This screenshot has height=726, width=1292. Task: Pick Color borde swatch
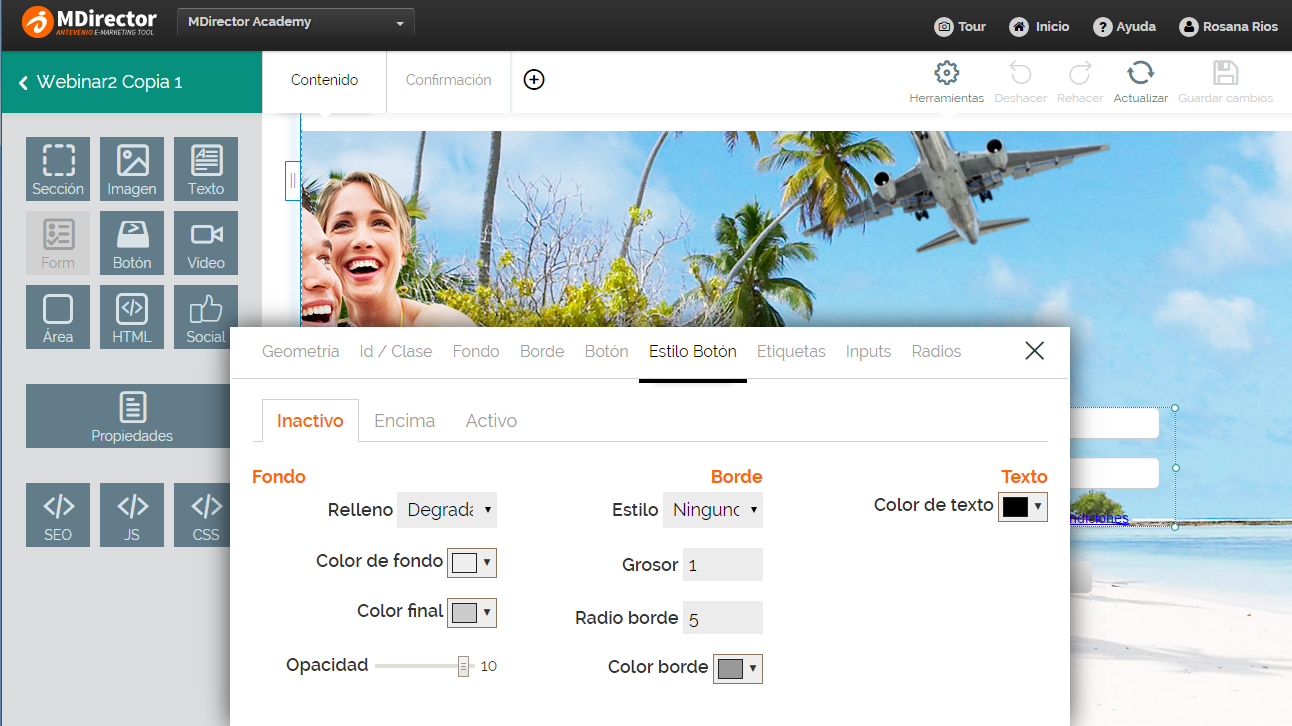[738, 668]
